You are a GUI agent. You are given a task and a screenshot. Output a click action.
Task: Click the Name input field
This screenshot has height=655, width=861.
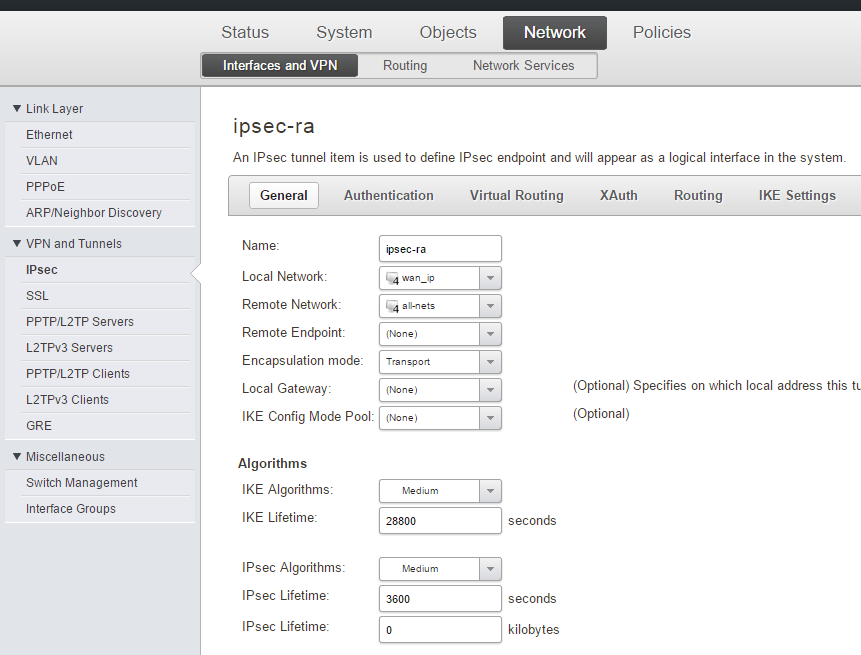coord(440,249)
